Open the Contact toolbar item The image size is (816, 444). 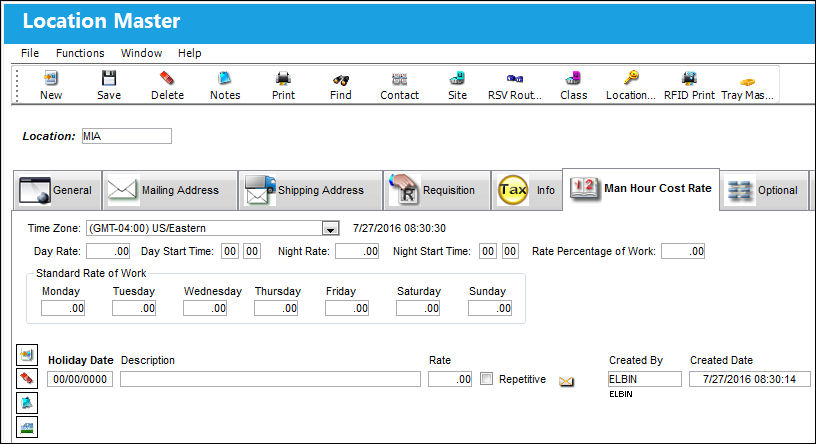point(399,85)
